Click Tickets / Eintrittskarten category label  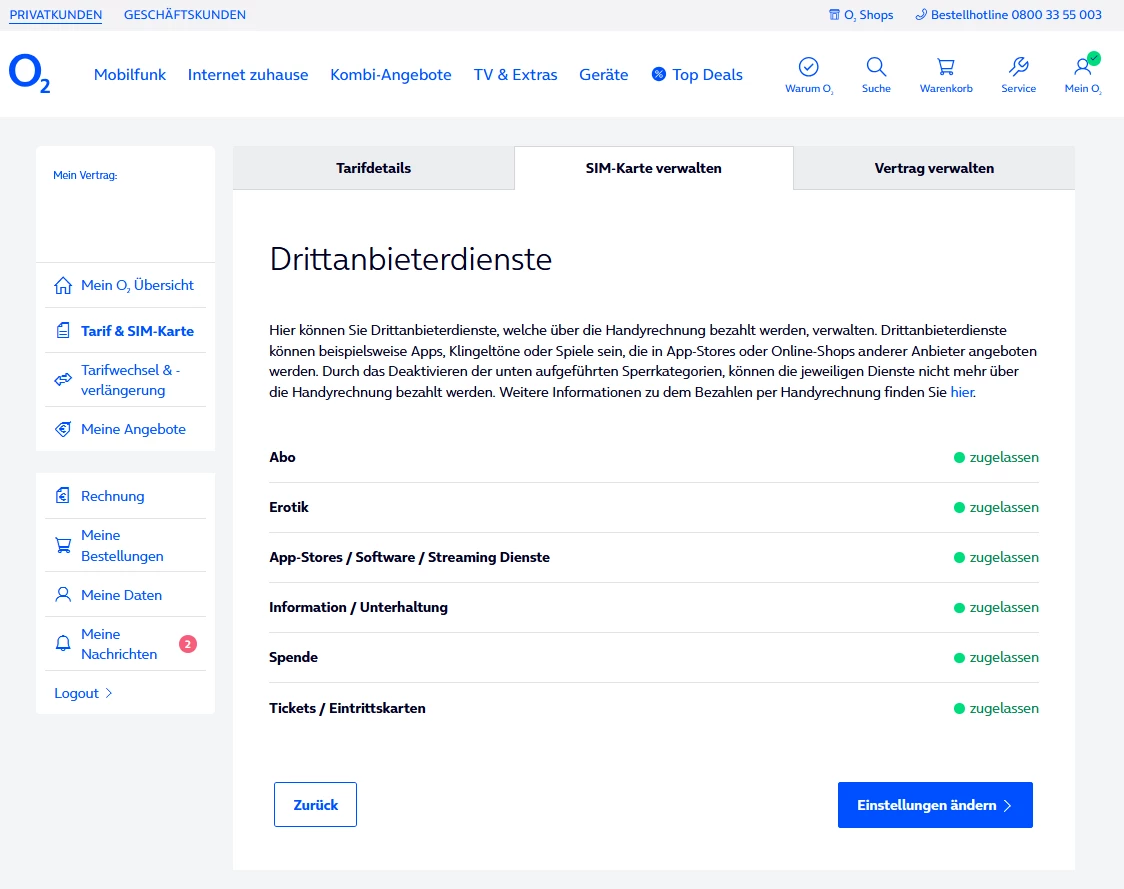coord(347,708)
